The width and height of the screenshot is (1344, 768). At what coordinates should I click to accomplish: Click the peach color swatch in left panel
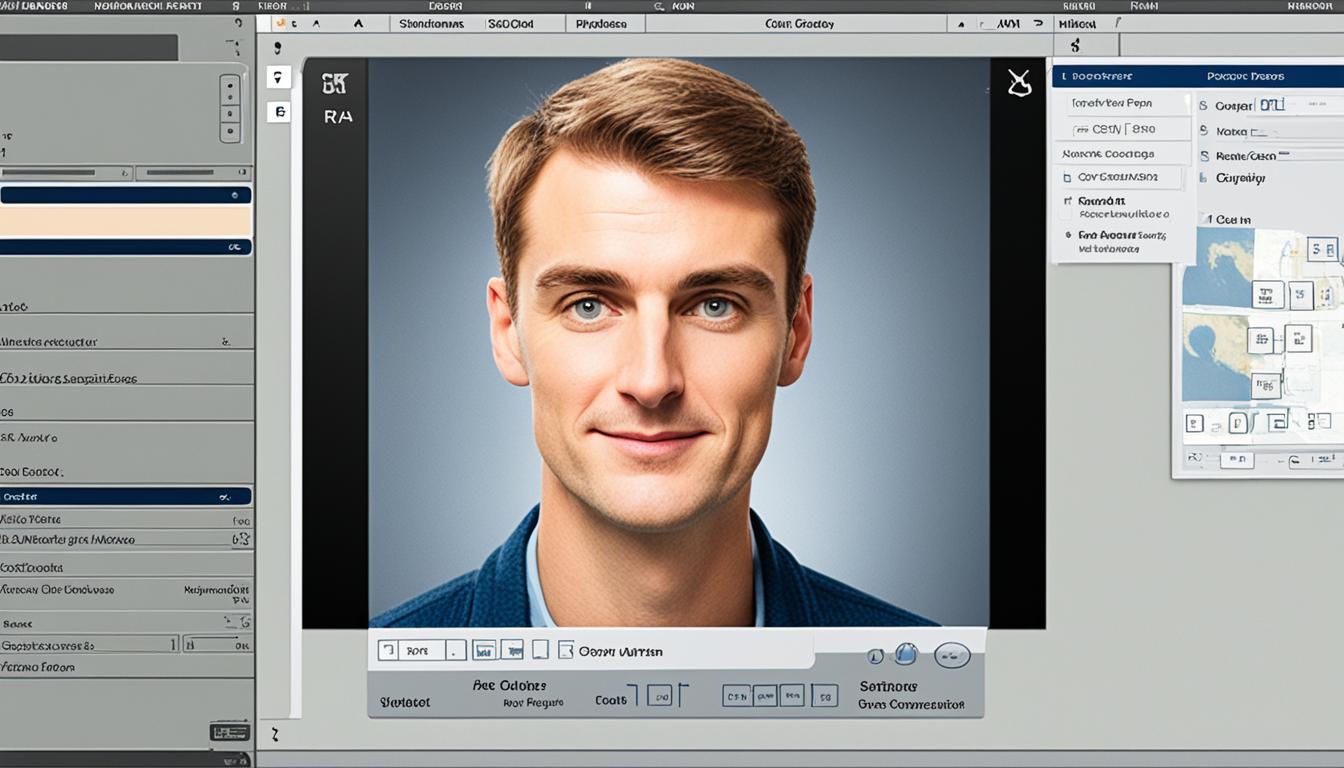click(125, 221)
